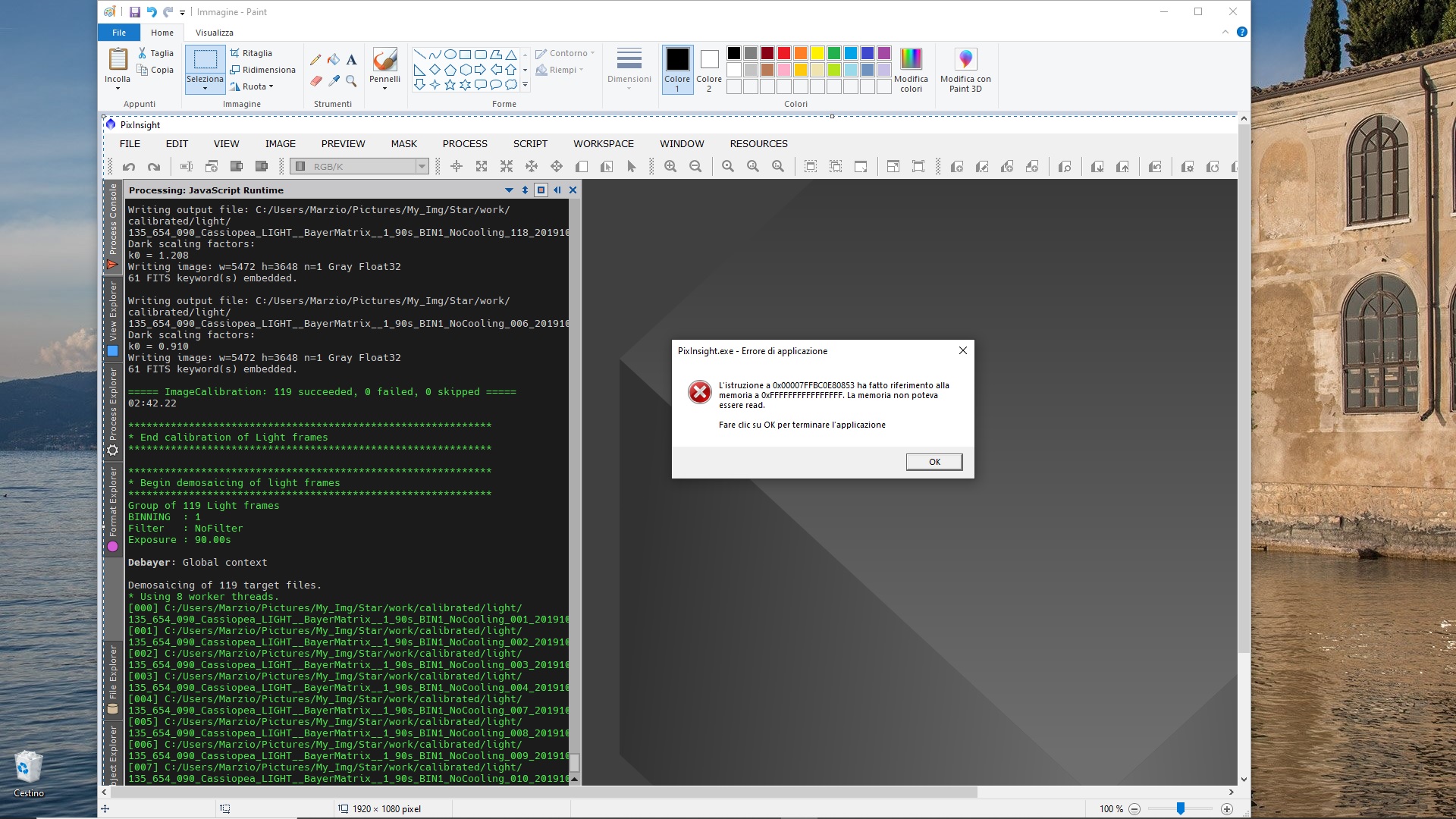This screenshot has height=819, width=1456.
Task: Select Colore 2 background color box
Action: click(x=709, y=69)
